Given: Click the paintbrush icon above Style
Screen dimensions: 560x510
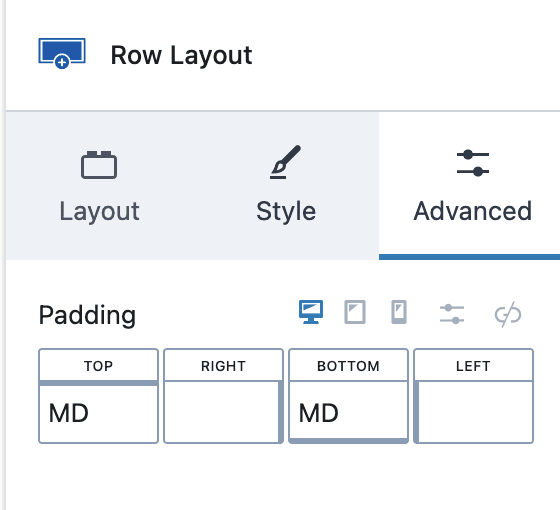Looking at the screenshot, I should [285, 162].
